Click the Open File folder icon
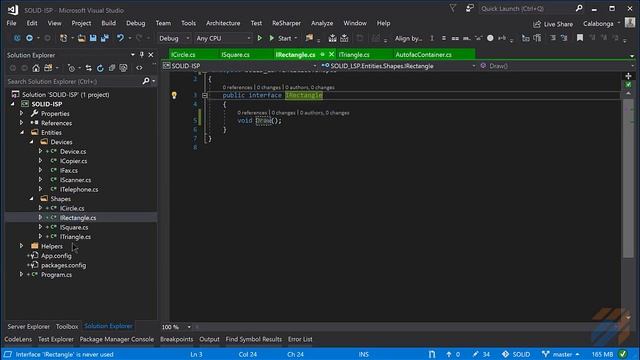640x360 pixels. point(82,38)
